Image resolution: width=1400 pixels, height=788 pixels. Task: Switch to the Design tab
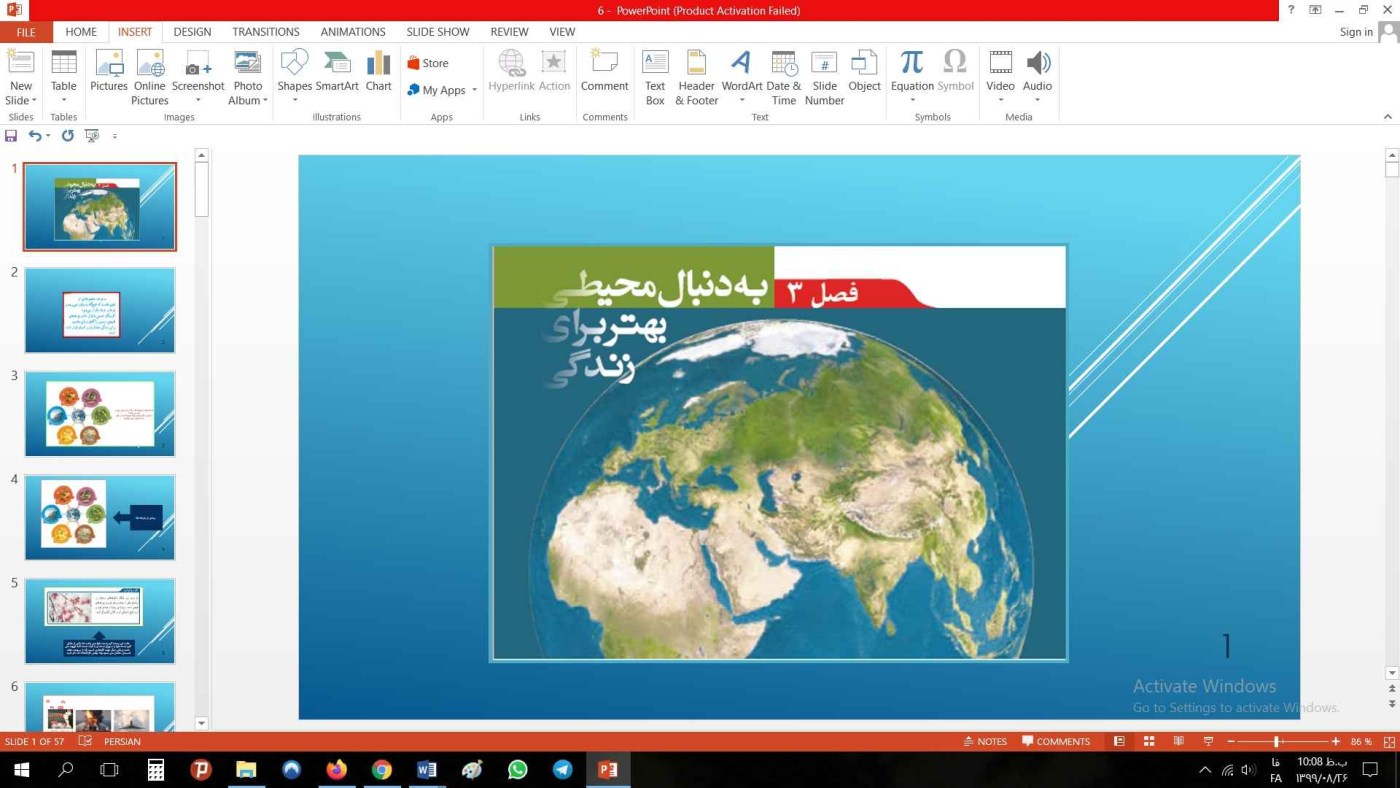192,32
